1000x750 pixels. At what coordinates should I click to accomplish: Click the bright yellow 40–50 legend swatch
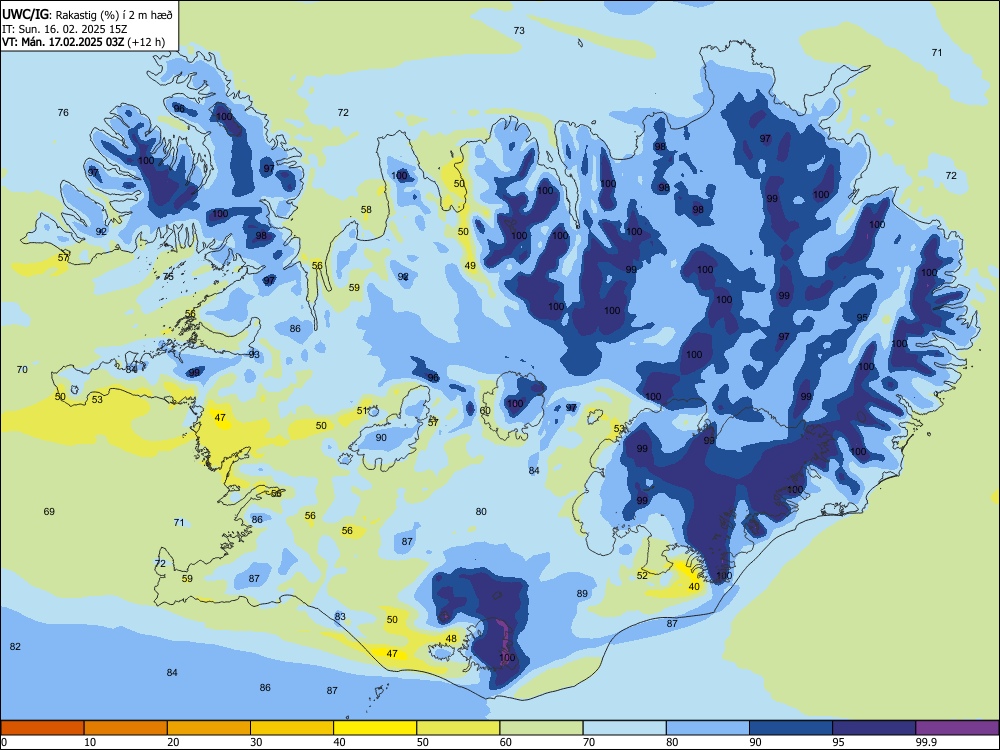click(375, 728)
